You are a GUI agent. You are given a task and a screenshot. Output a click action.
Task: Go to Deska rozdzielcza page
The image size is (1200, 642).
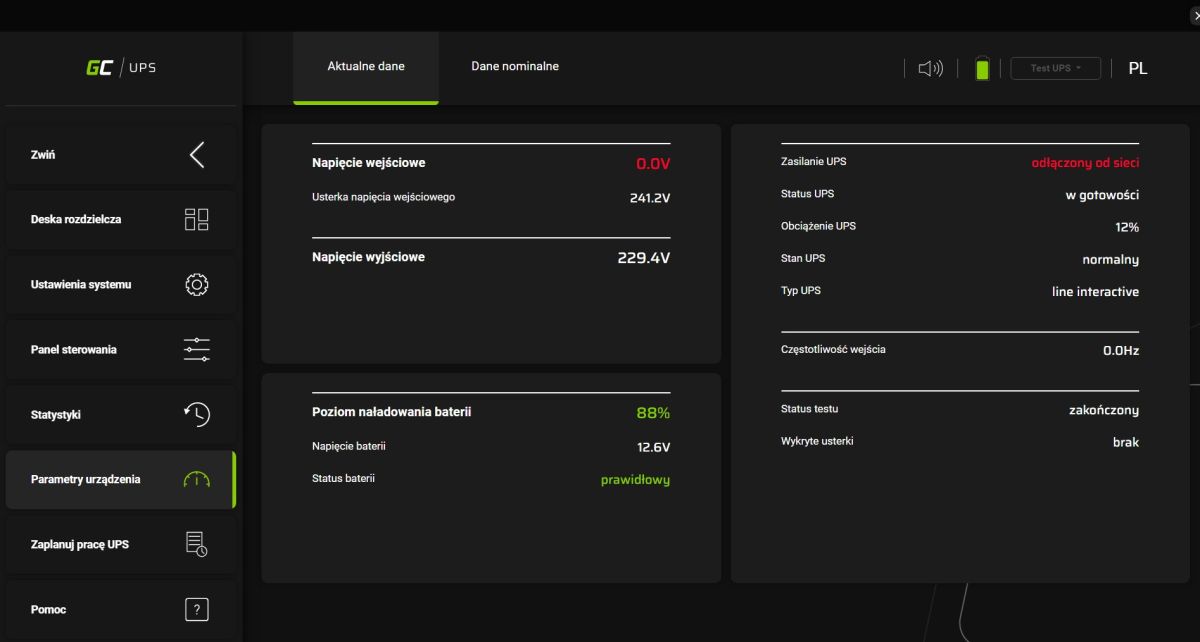click(x=76, y=220)
